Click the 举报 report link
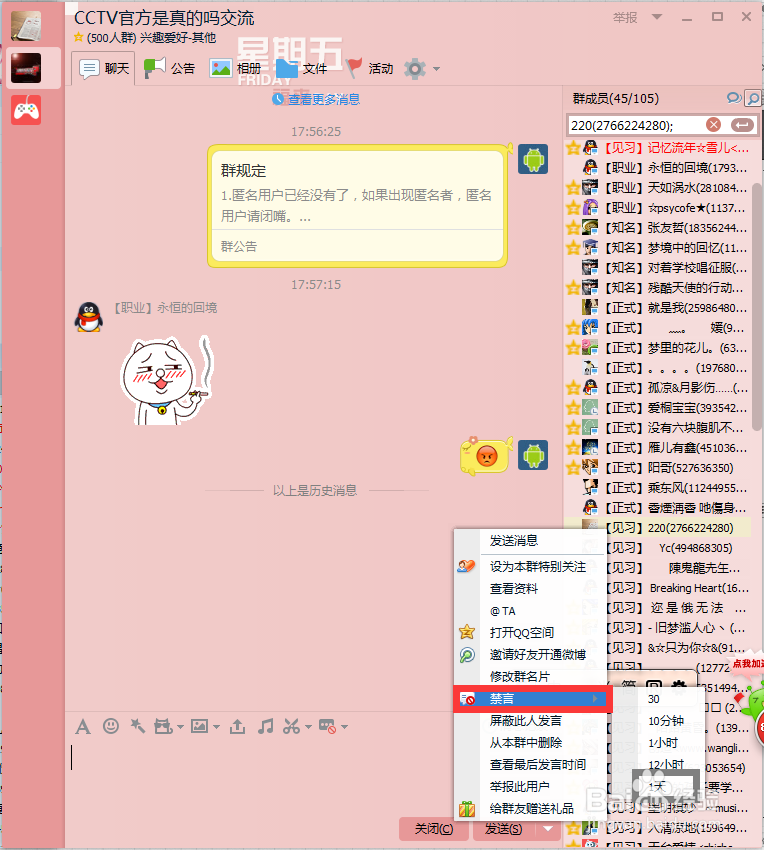This screenshot has height=850, width=764. (625, 18)
